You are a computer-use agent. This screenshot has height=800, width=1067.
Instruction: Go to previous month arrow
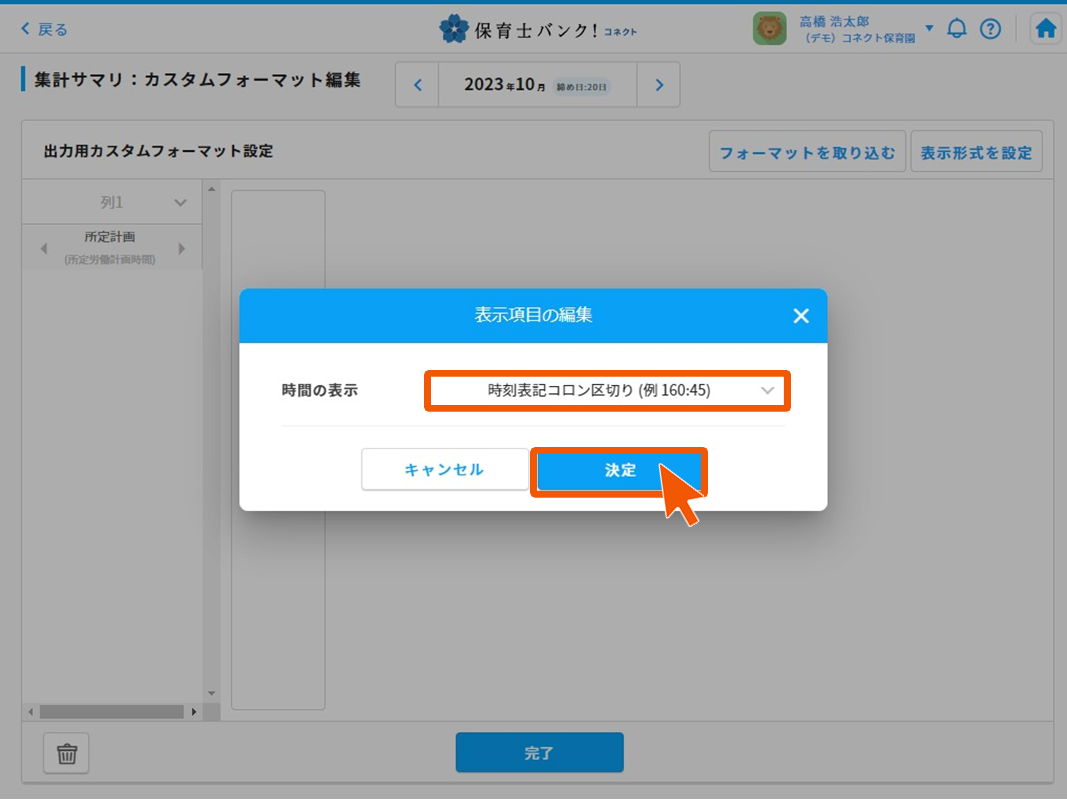[x=418, y=85]
